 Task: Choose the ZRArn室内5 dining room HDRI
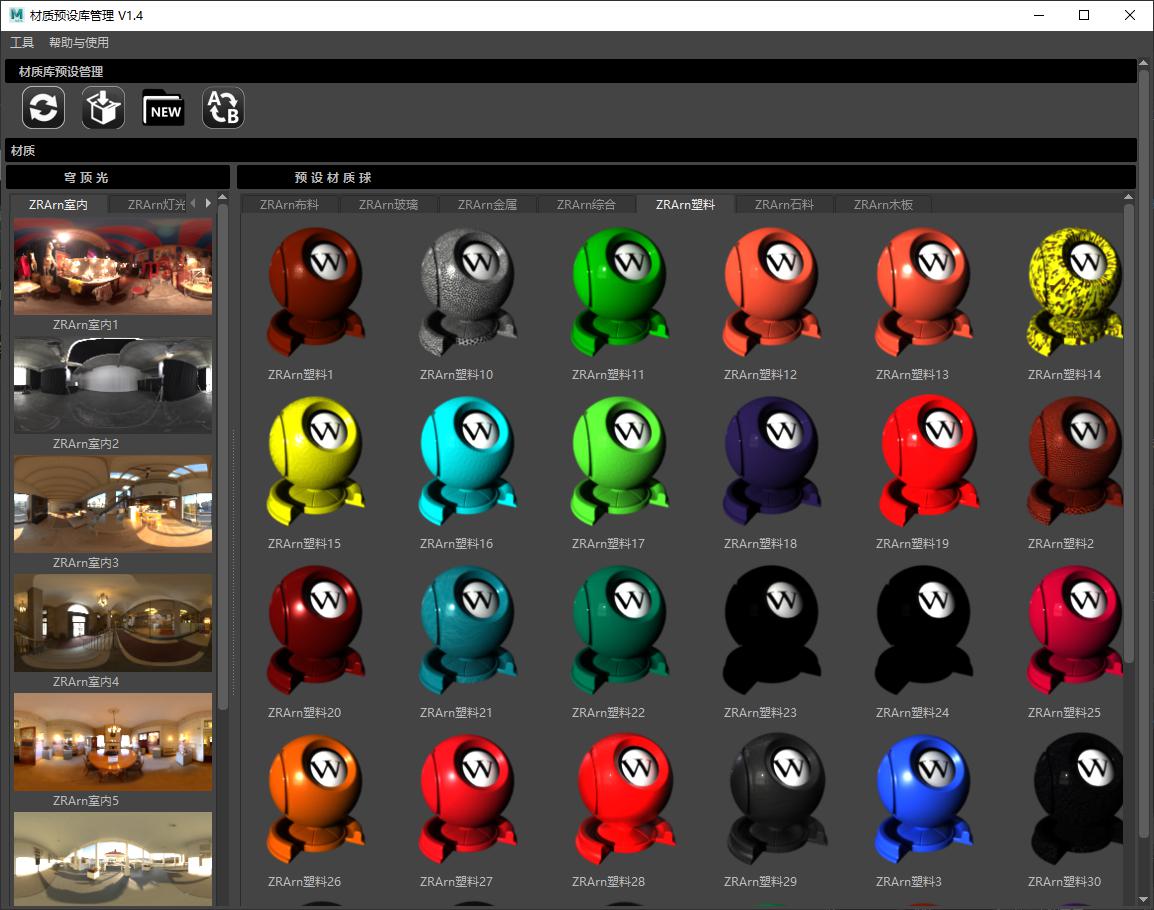tap(113, 742)
